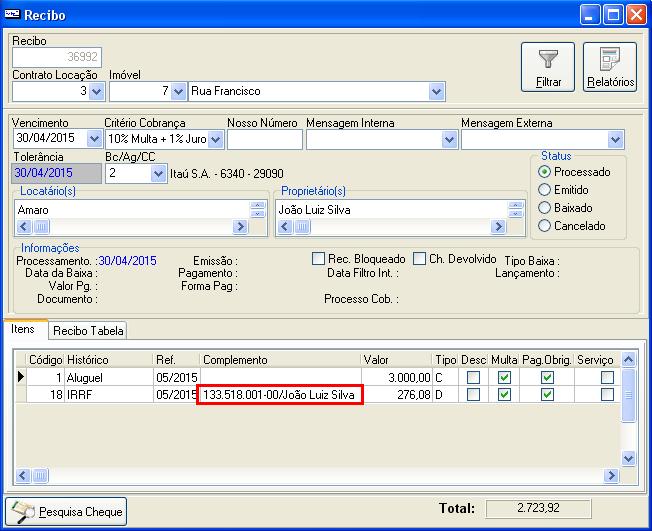Choose the Cancelado status radio button
652x531 pixels.
click(544, 226)
